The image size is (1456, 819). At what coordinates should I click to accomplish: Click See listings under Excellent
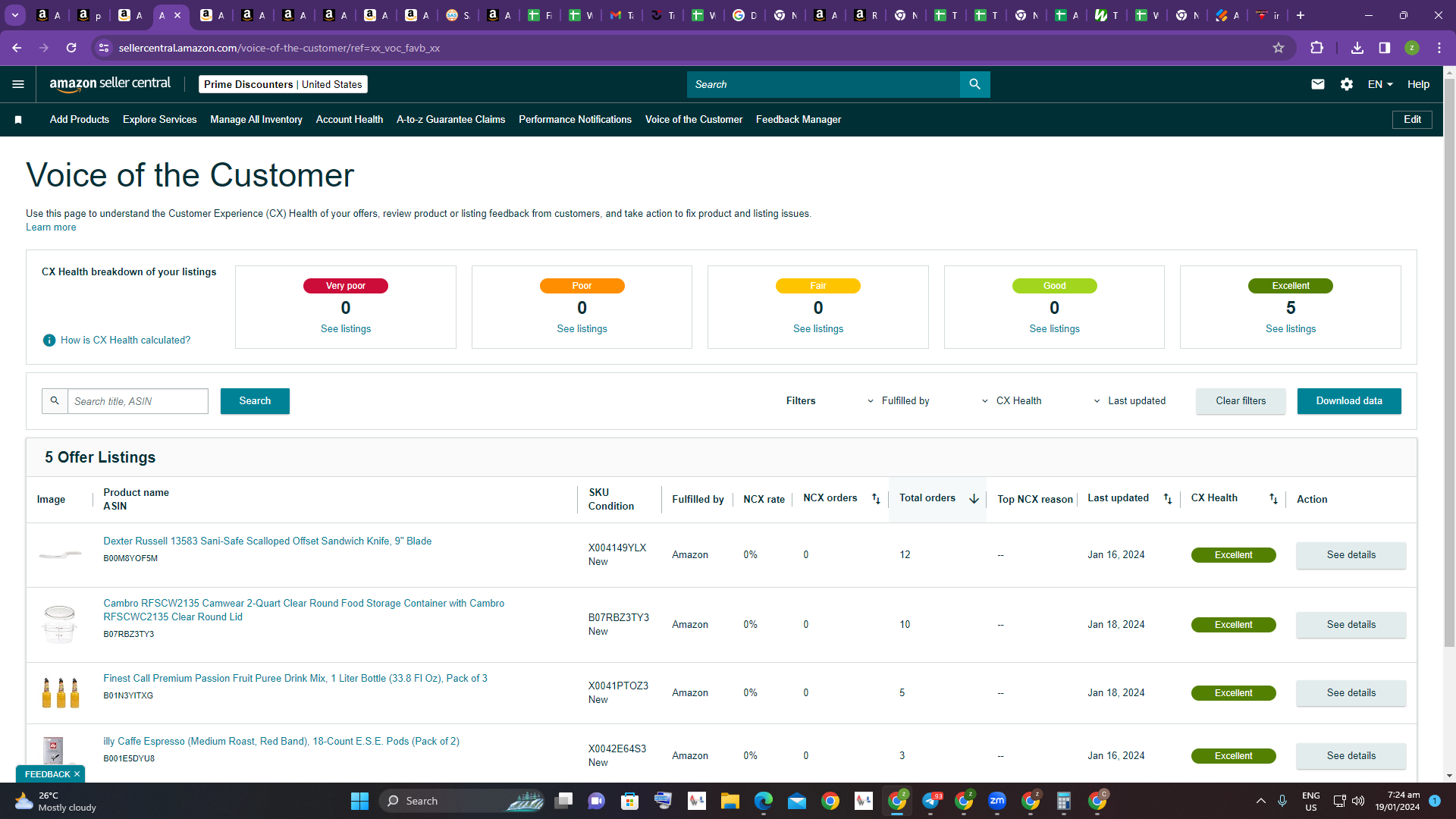pyautogui.click(x=1291, y=329)
